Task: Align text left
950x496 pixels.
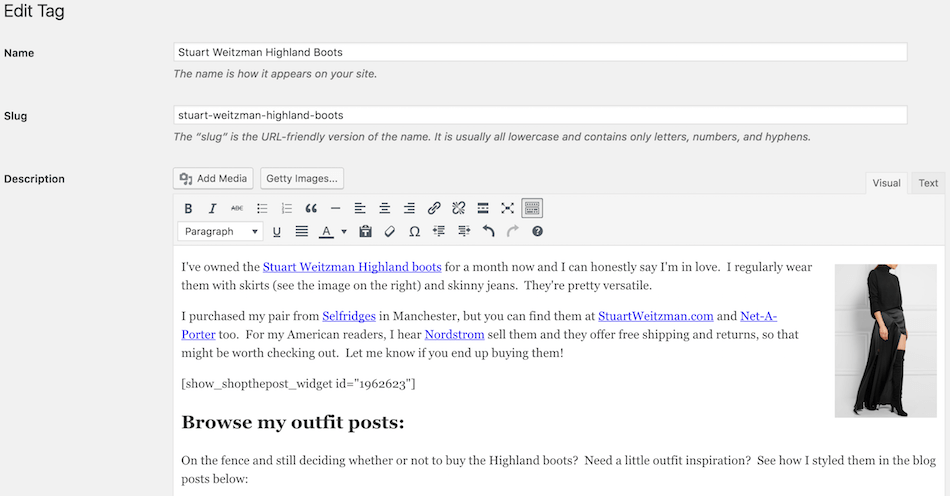Action: (360, 208)
